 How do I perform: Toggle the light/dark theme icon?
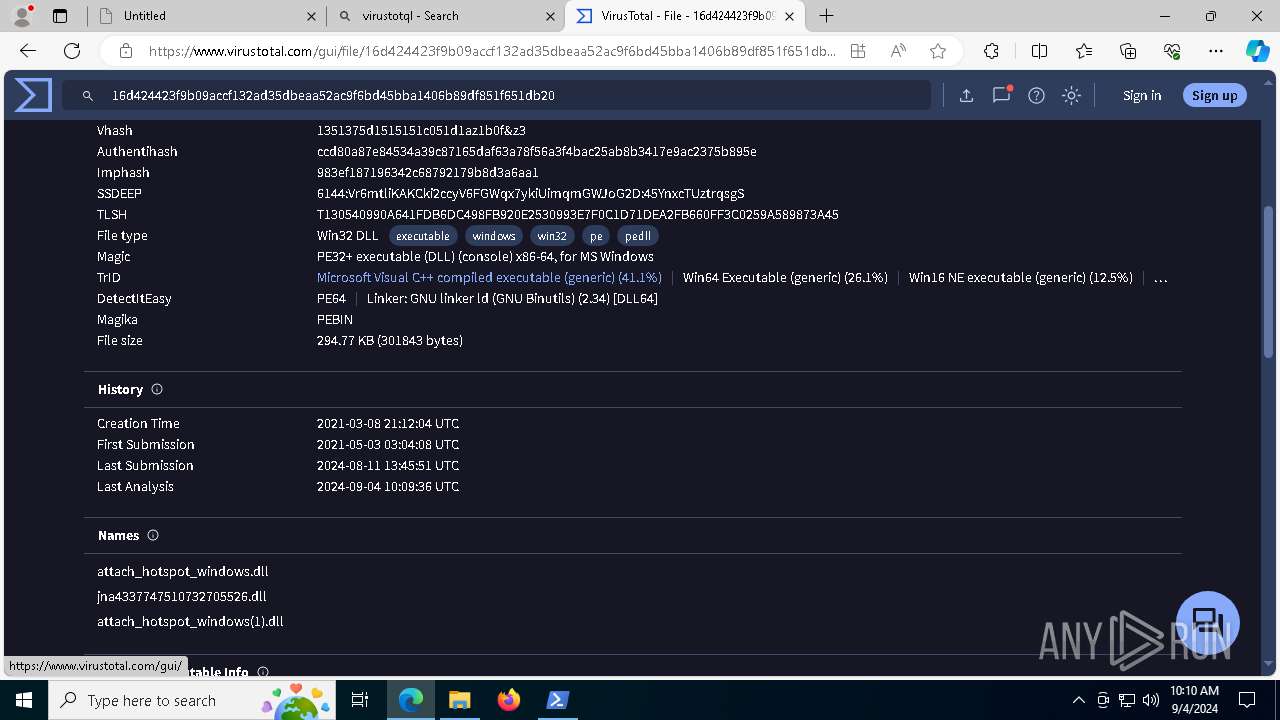(x=1071, y=95)
